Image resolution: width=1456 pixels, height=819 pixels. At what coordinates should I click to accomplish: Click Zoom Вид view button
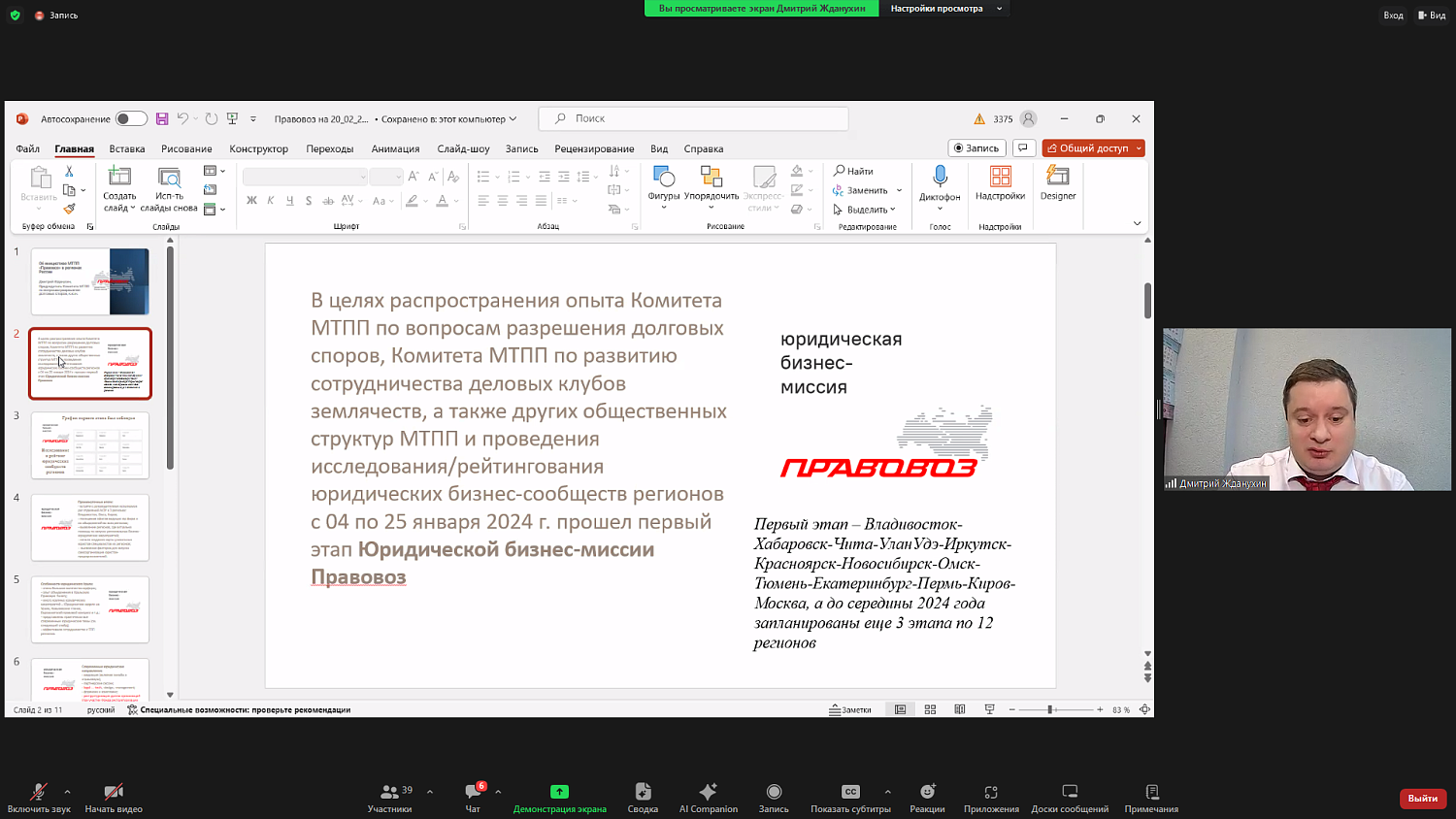point(1432,15)
